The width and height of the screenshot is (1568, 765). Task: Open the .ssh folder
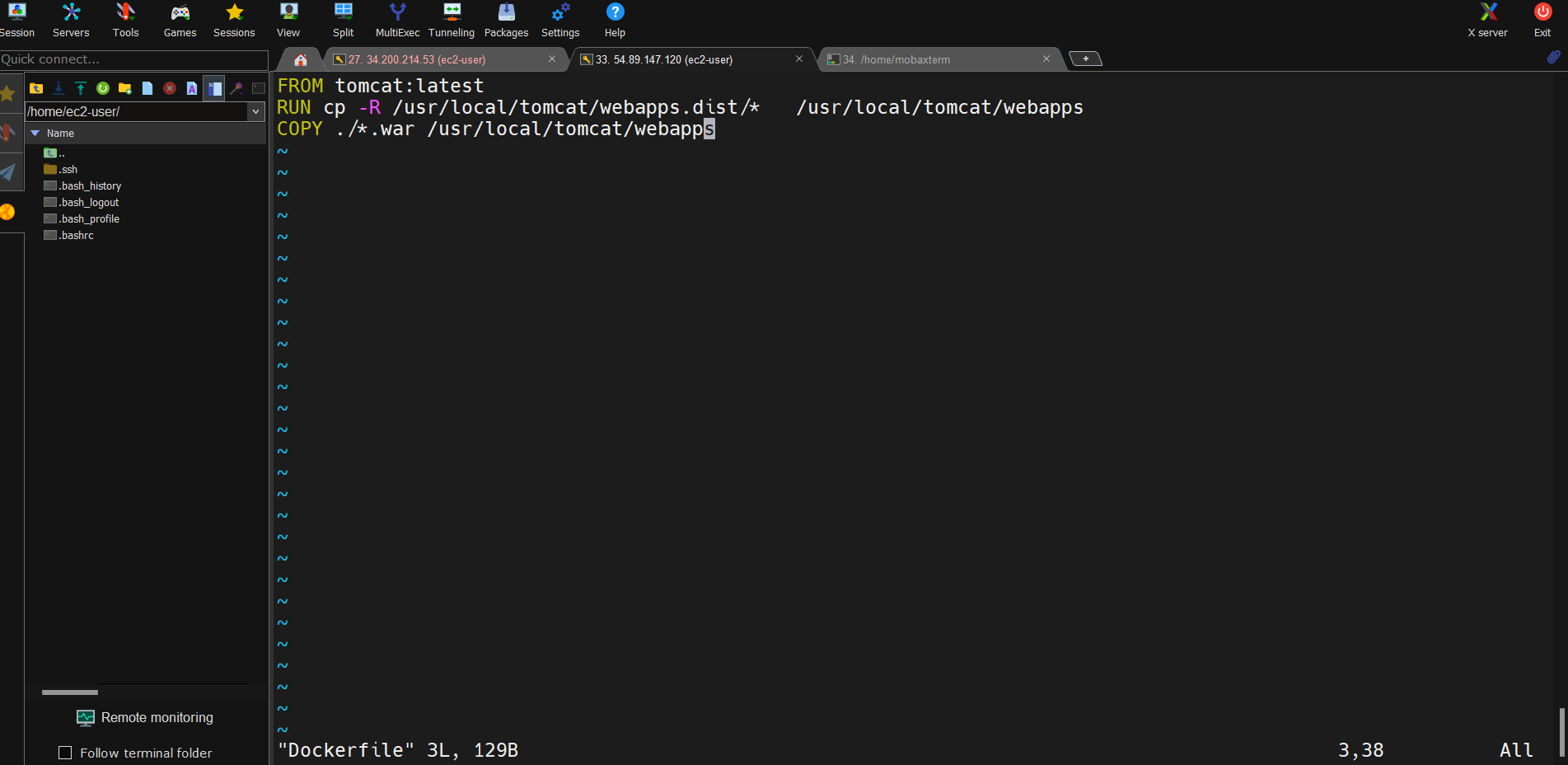(68, 169)
